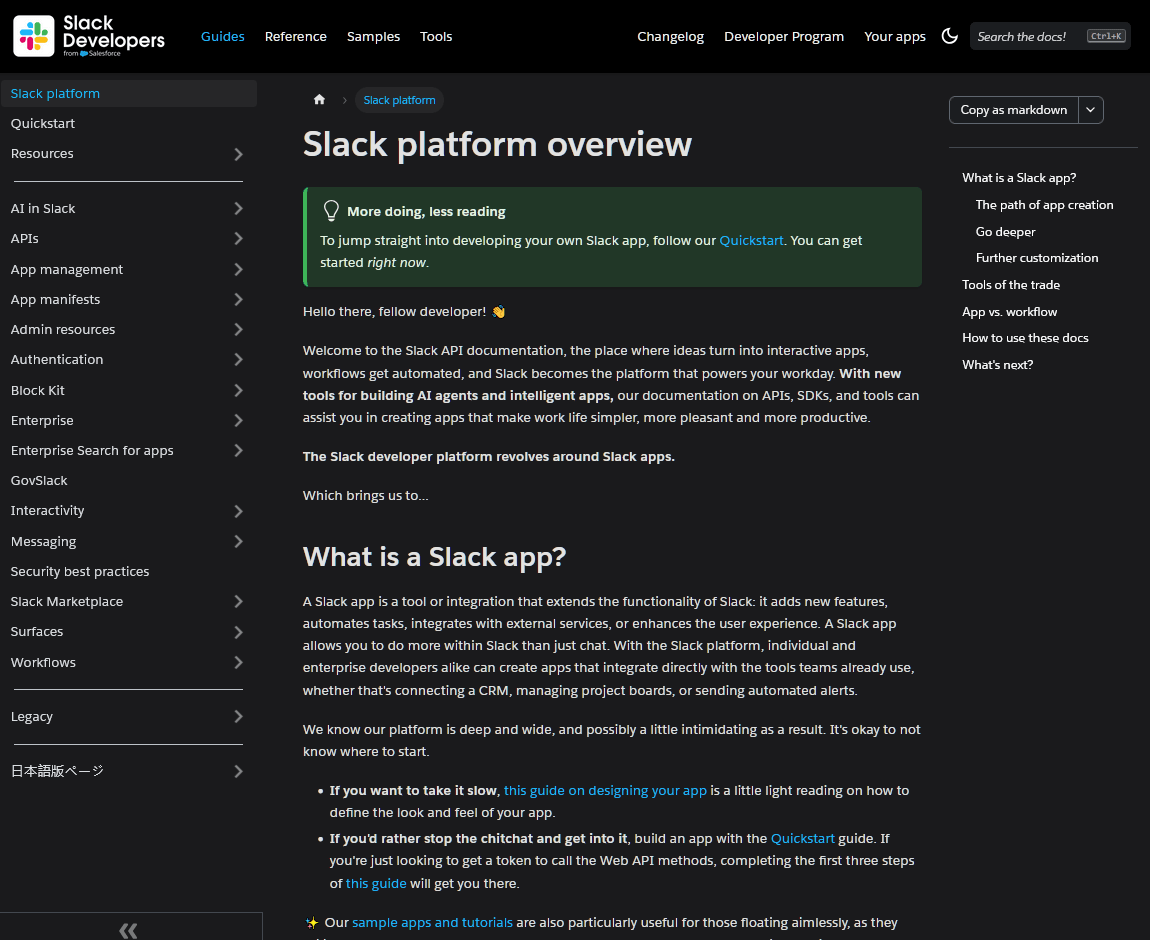The image size is (1150, 940).
Task: Follow the Quickstart link in the callout
Action: [751, 240]
